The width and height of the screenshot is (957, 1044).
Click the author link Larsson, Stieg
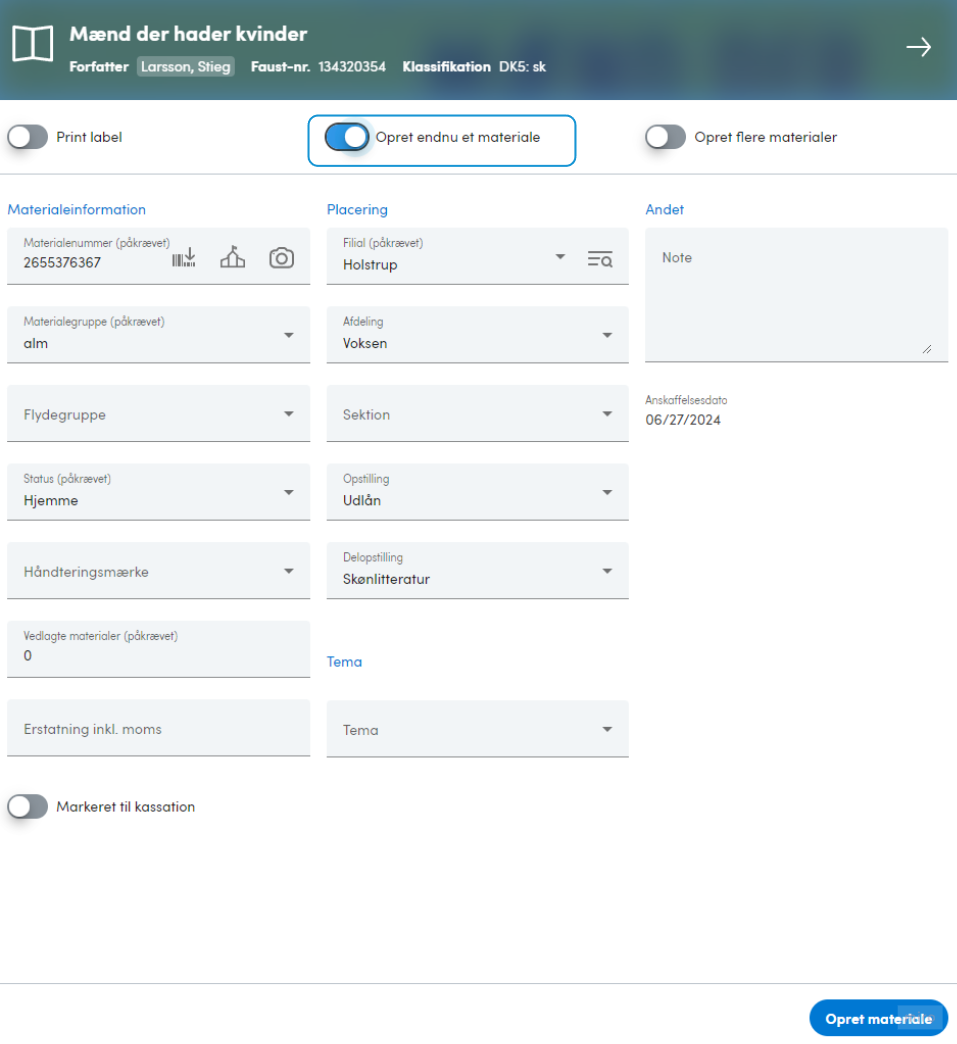tap(186, 67)
